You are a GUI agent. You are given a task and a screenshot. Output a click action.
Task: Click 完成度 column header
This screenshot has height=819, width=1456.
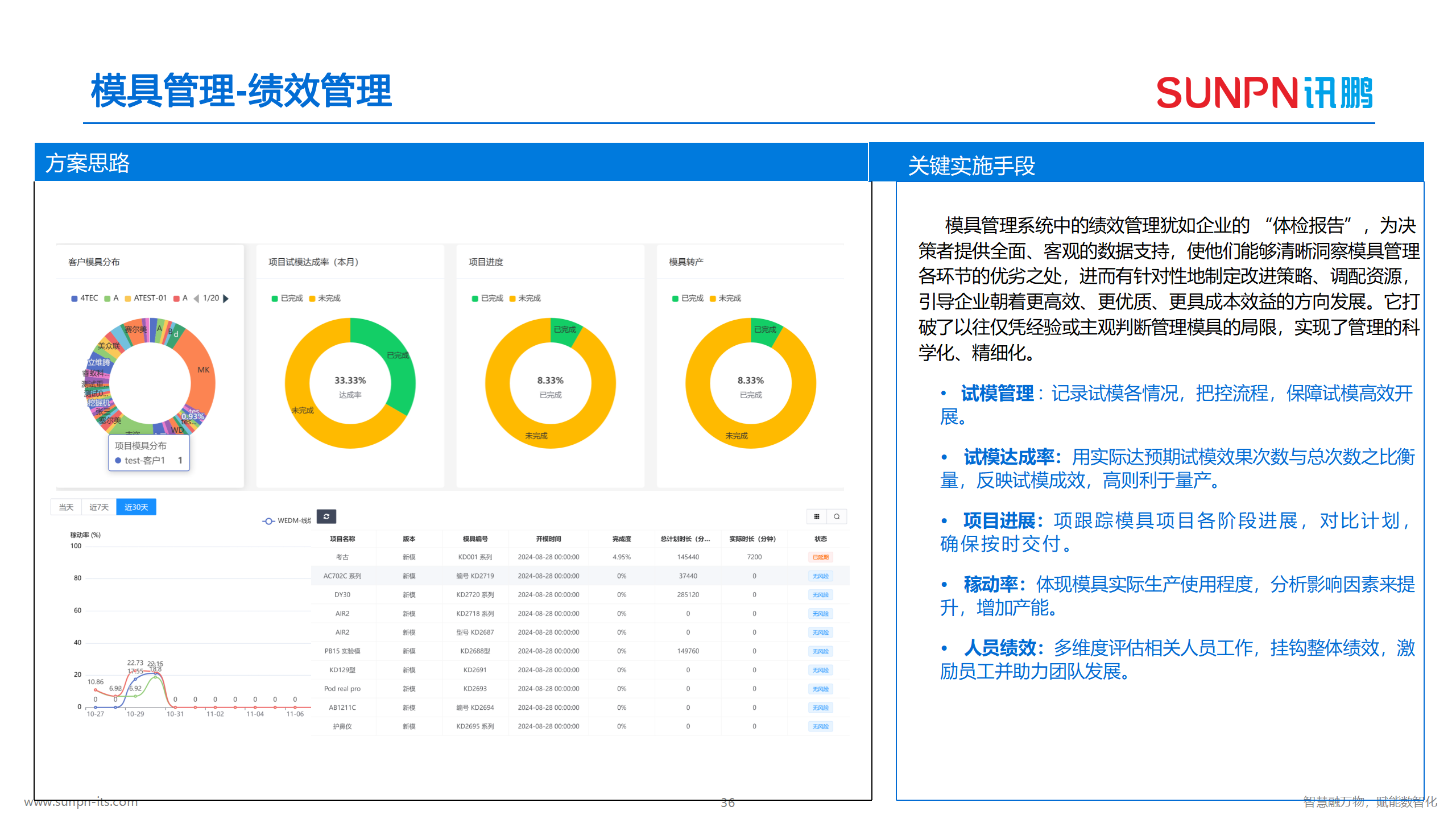pos(621,539)
